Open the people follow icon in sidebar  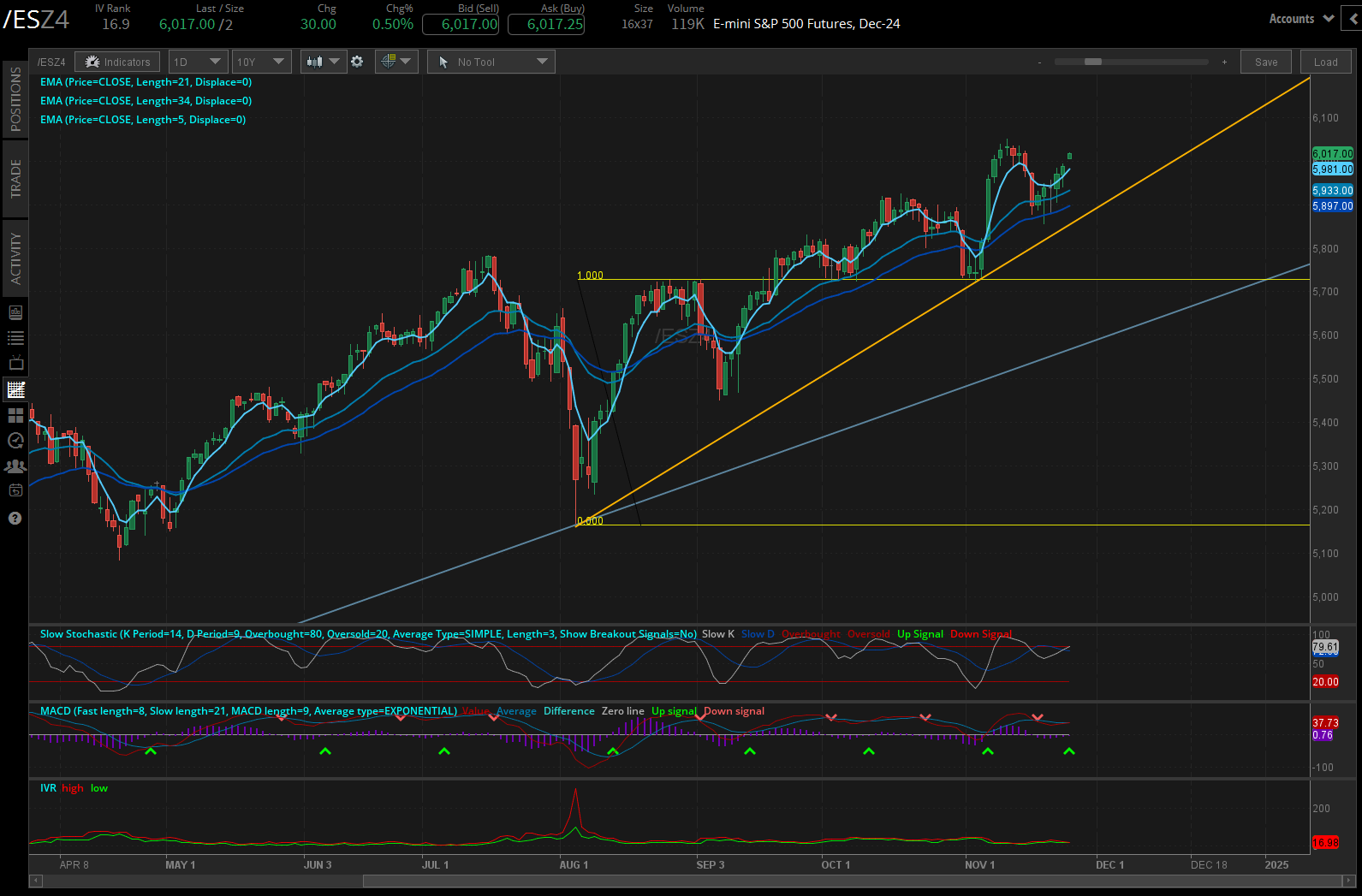coord(15,466)
